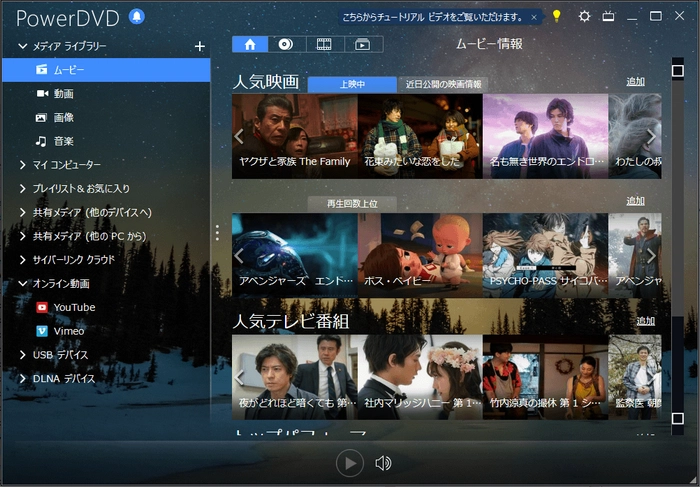
Task: Collapse the メディア ライブラリー section
Action: click(23, 47)
